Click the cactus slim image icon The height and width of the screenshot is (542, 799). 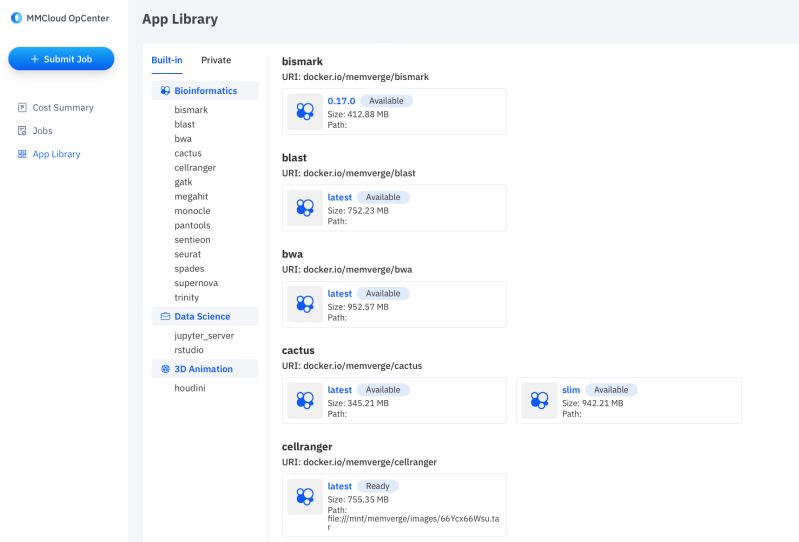point(539,400)
